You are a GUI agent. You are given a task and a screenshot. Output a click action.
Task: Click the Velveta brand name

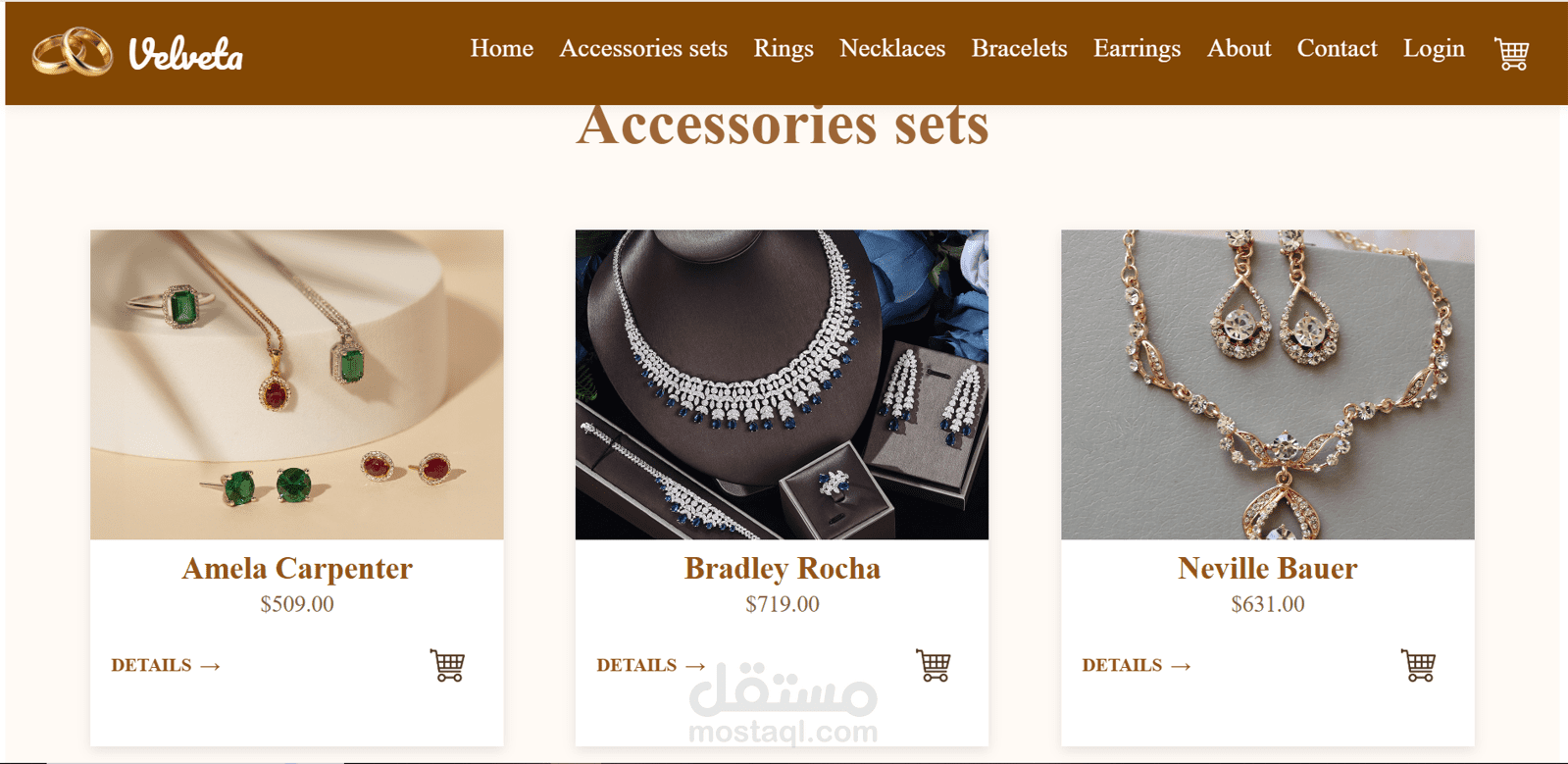(x=185, y=54)
